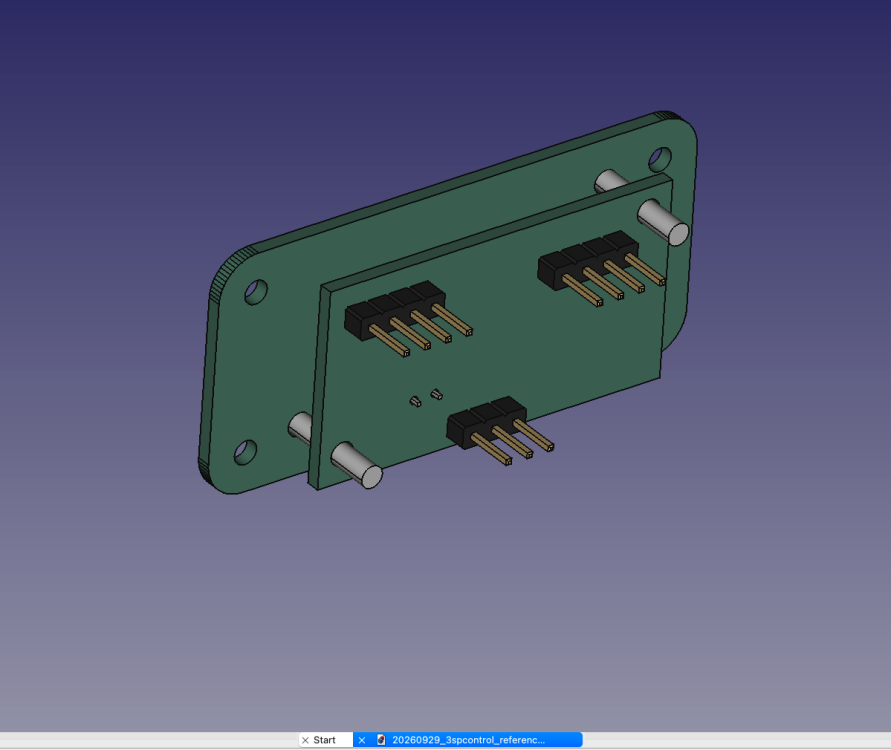Select the four-pin header on the board's left side
The image size is (891, 750).
click(409, 318)
